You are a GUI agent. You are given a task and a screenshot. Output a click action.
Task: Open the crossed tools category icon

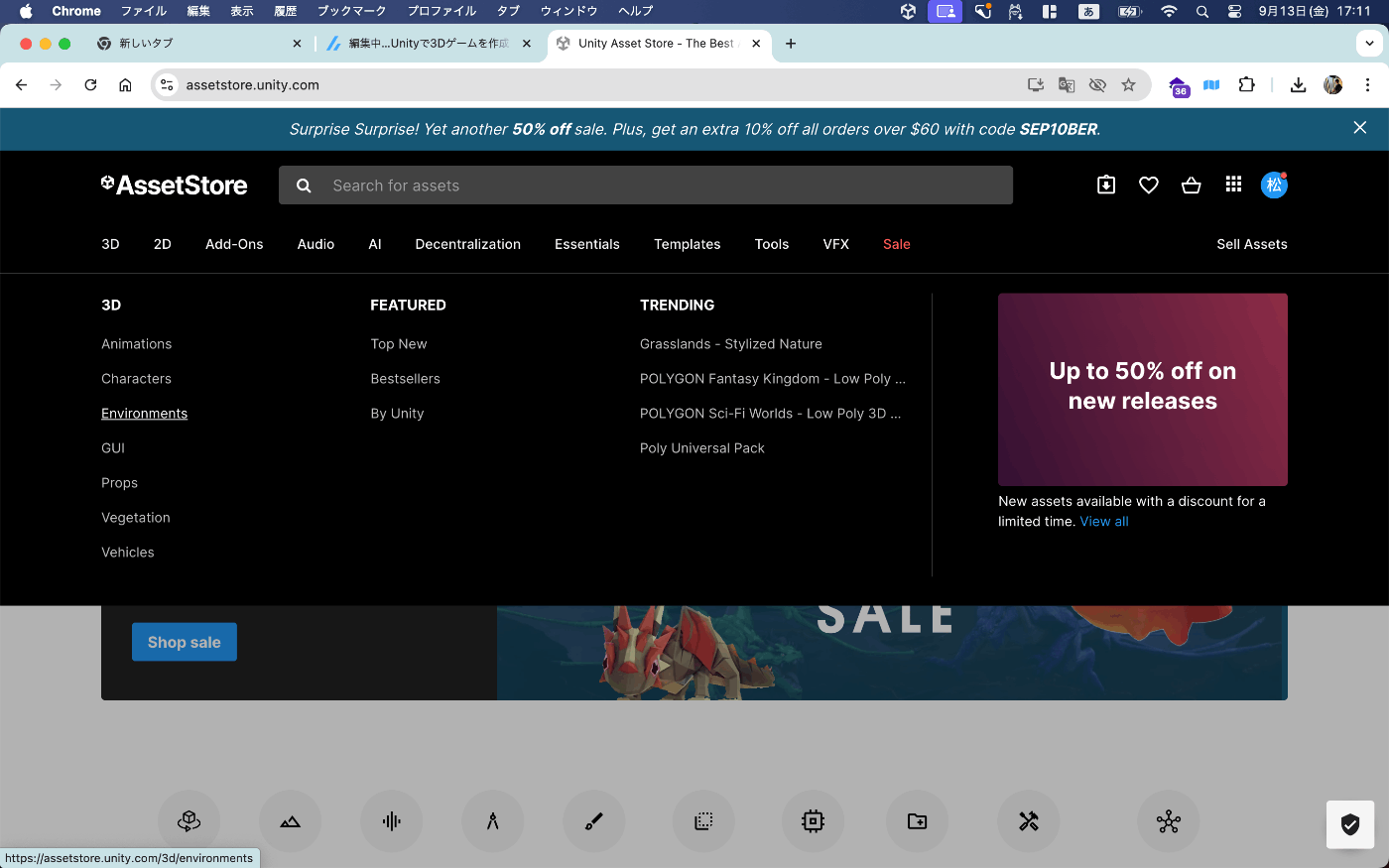point(1029,821)
